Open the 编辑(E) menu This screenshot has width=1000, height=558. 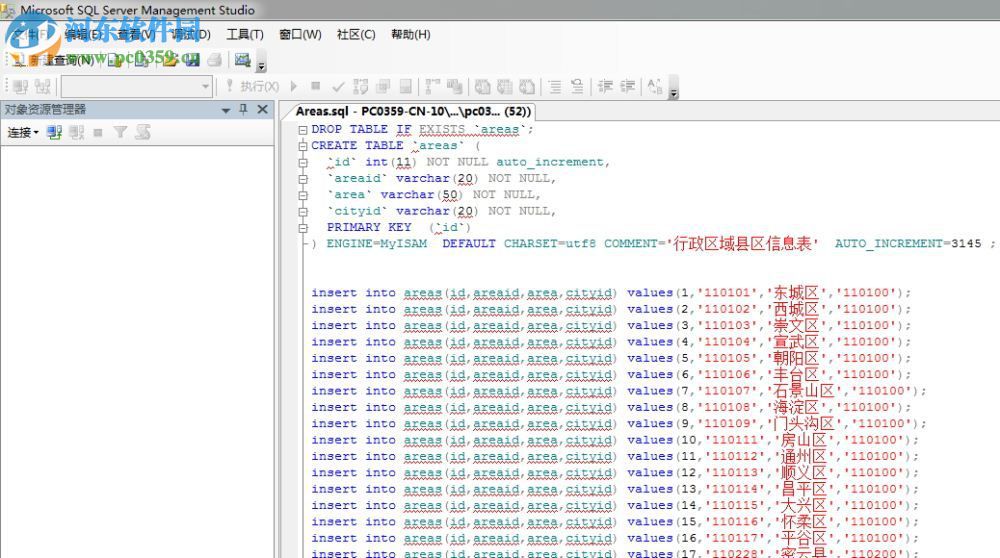pos(83,34)
